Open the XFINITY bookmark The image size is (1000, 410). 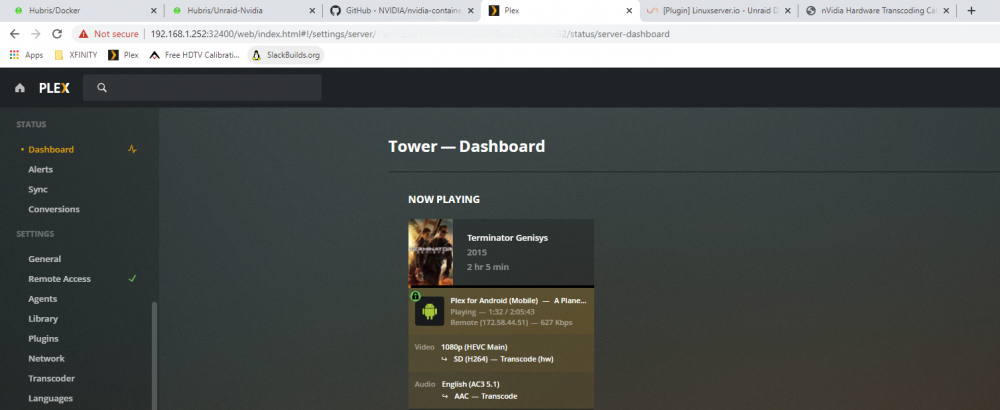[x=76, y=55]
